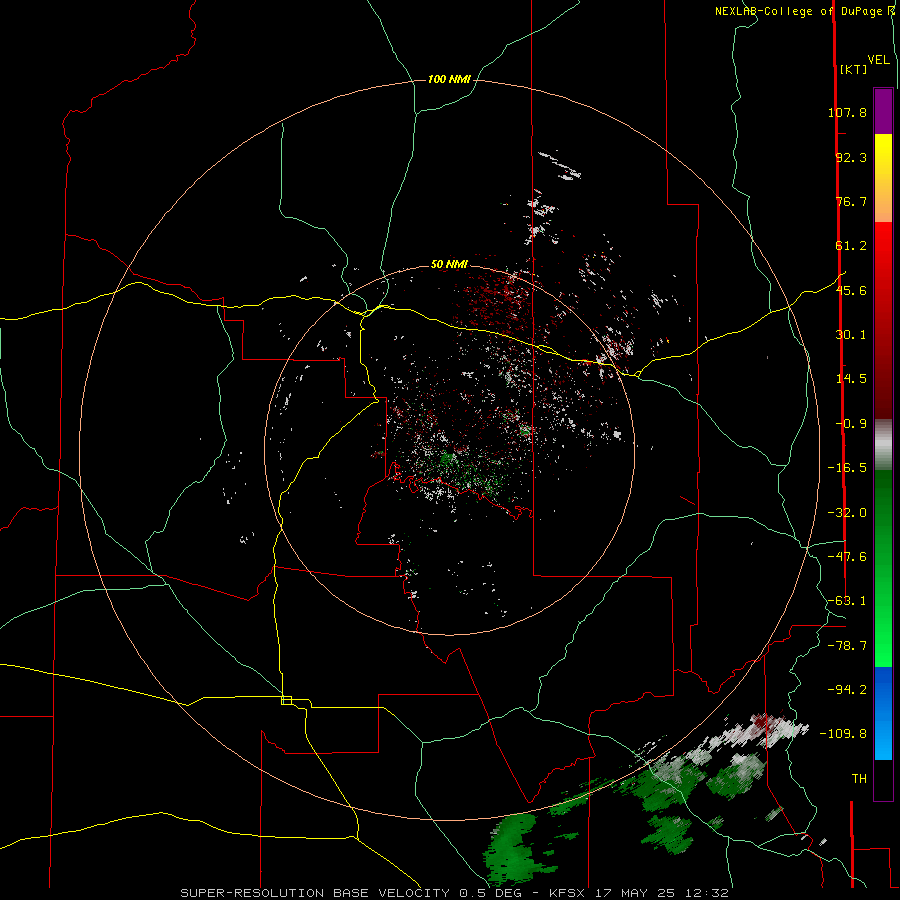This screenshot has height=900, width=900.
Task: Click the VEL legend title
Action: click(x=879, y=60)
